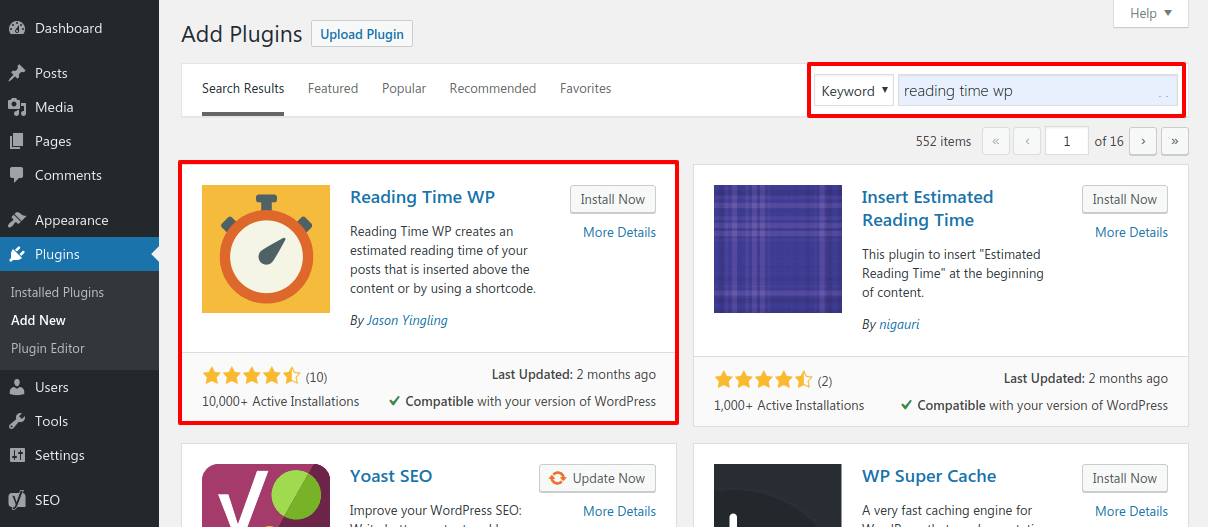
Task: Open the Keyword search type dropdown
Action: click(x=854, y=91)
